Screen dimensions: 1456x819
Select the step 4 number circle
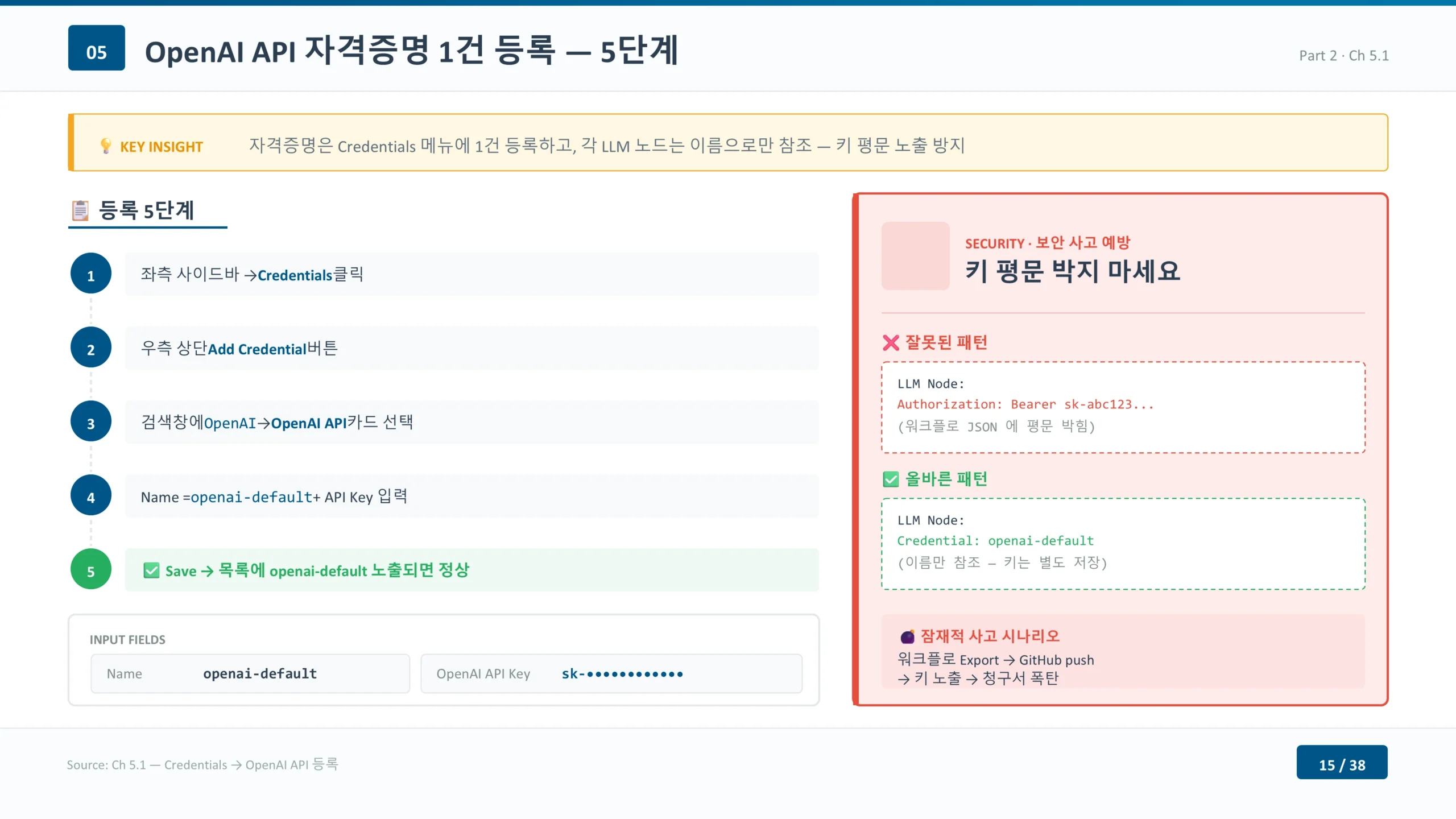tap(91, 495)
